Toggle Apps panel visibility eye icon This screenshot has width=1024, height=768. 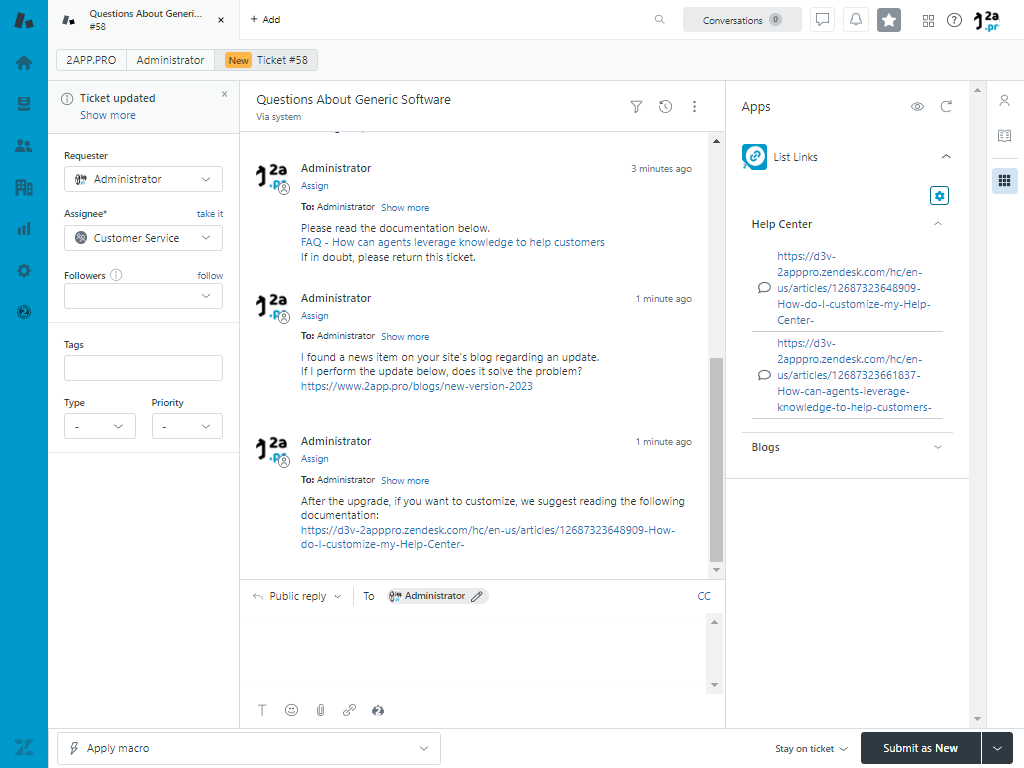pyautogui.click(x=917, y=107)
